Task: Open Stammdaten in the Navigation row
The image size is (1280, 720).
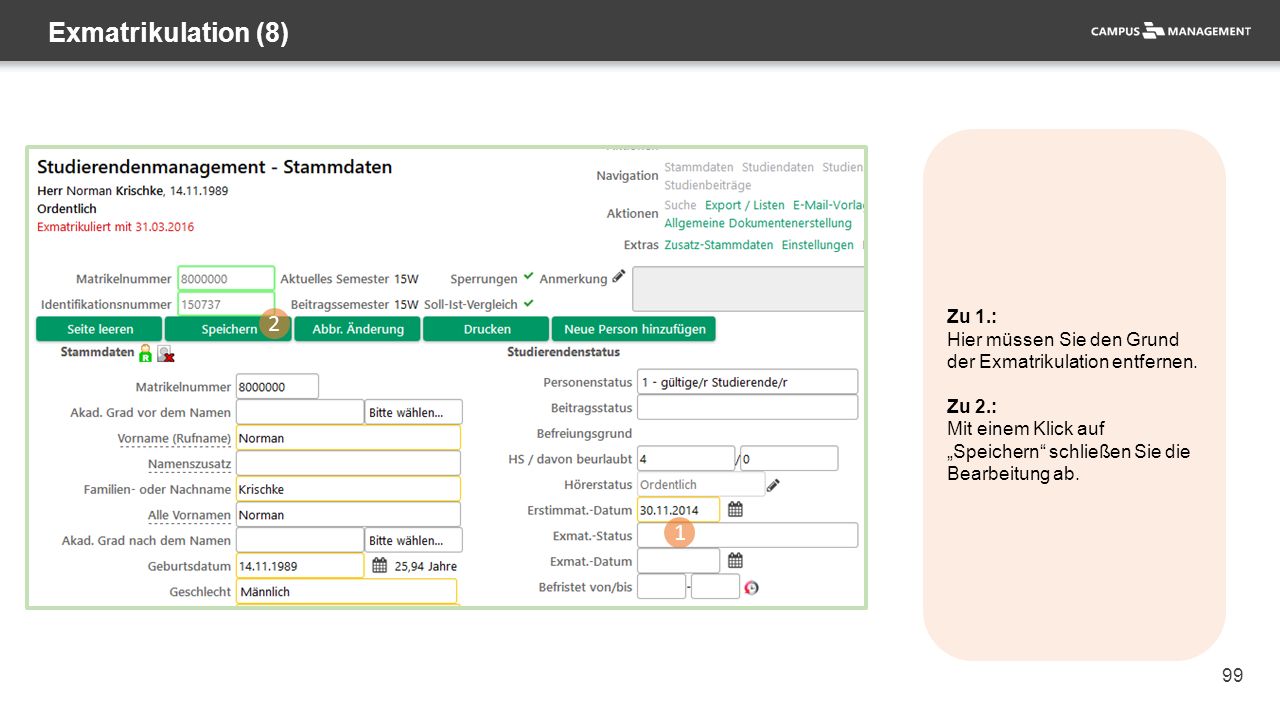Action: tap(699, 167)
